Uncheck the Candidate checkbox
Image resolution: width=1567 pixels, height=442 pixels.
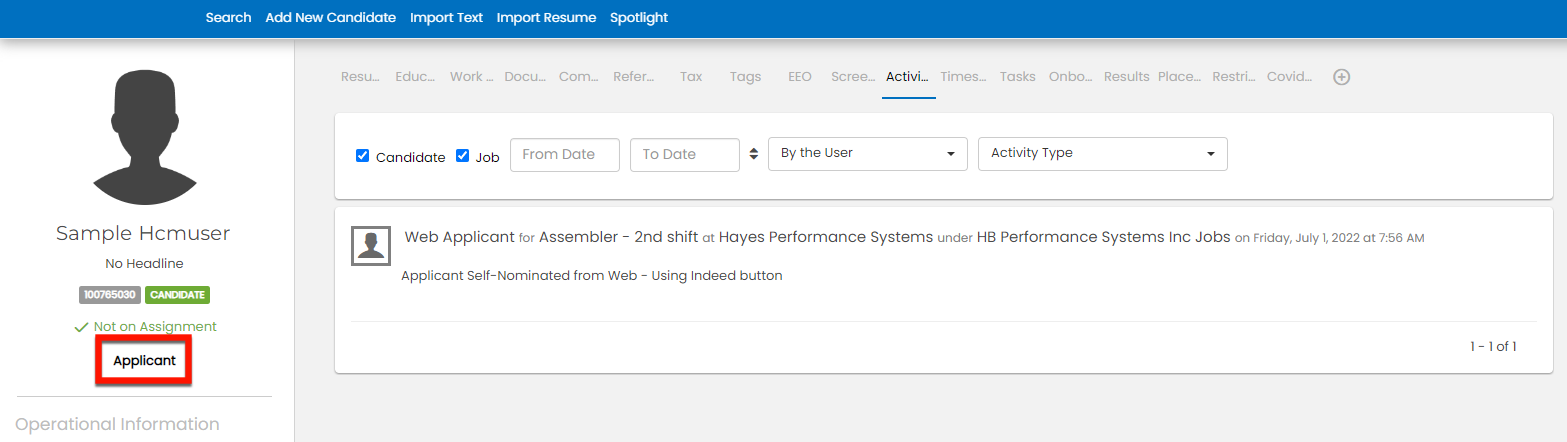(363, 156)
